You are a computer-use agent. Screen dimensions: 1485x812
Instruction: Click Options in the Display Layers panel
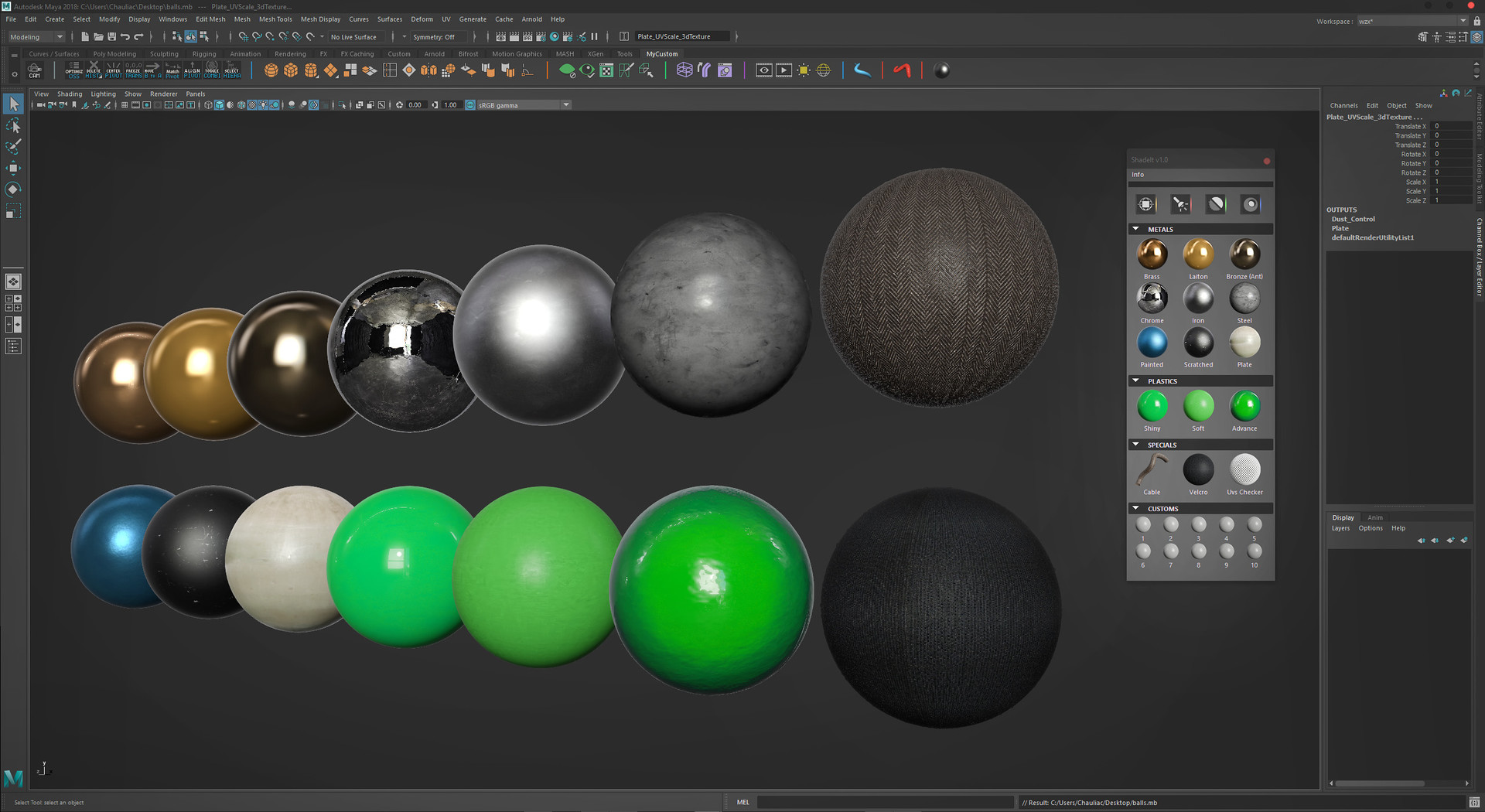[1370, 527]
